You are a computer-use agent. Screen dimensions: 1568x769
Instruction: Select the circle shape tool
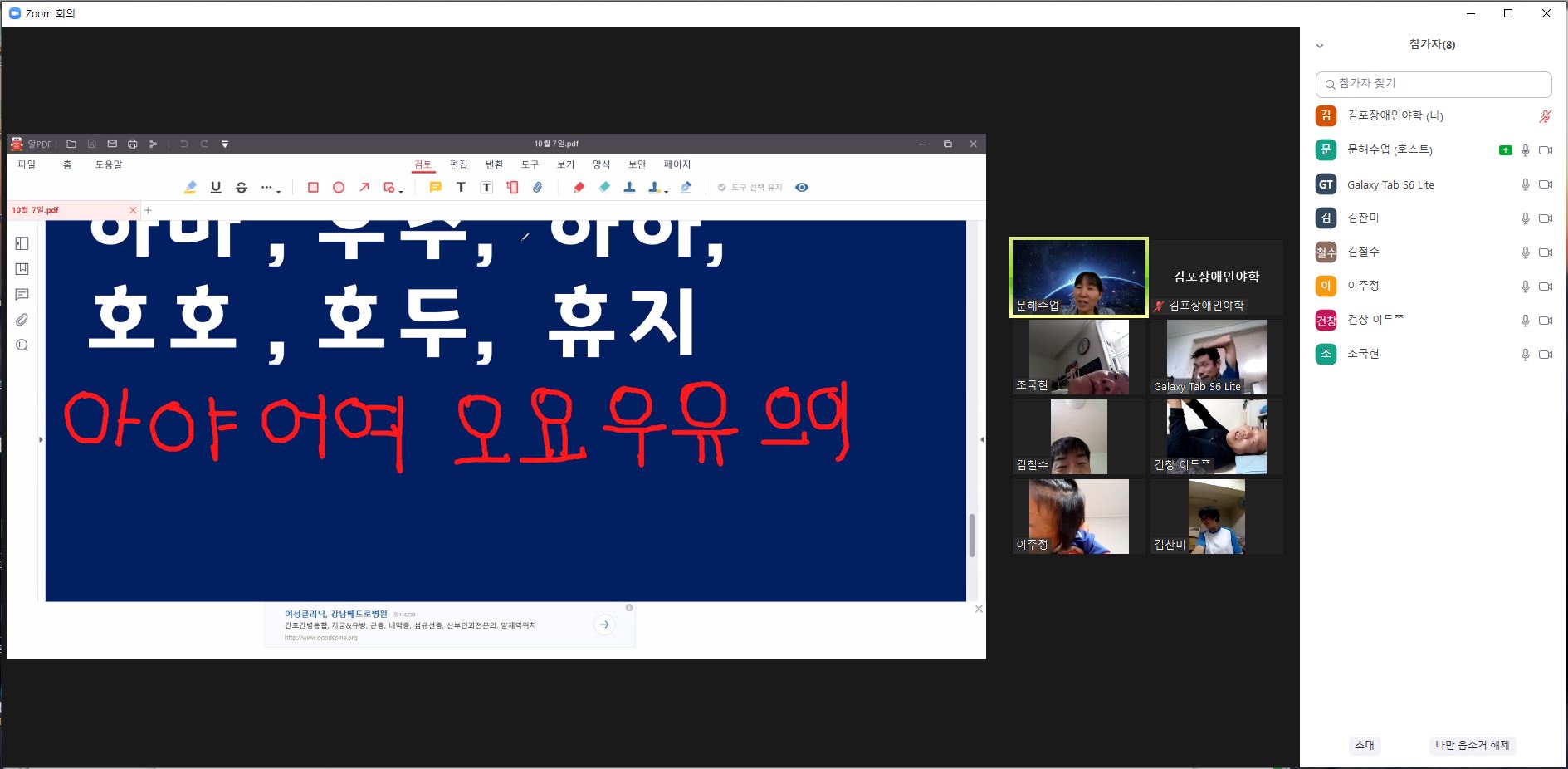(x=339, y=188)
